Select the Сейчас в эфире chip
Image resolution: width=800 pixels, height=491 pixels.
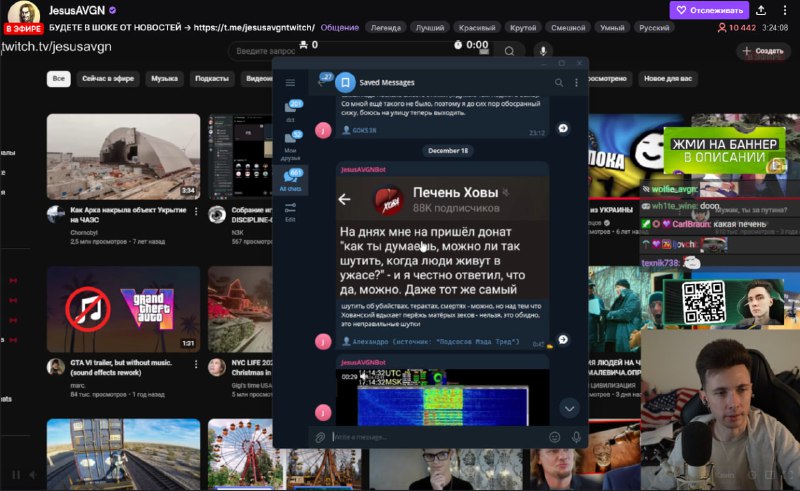(108, 79)
